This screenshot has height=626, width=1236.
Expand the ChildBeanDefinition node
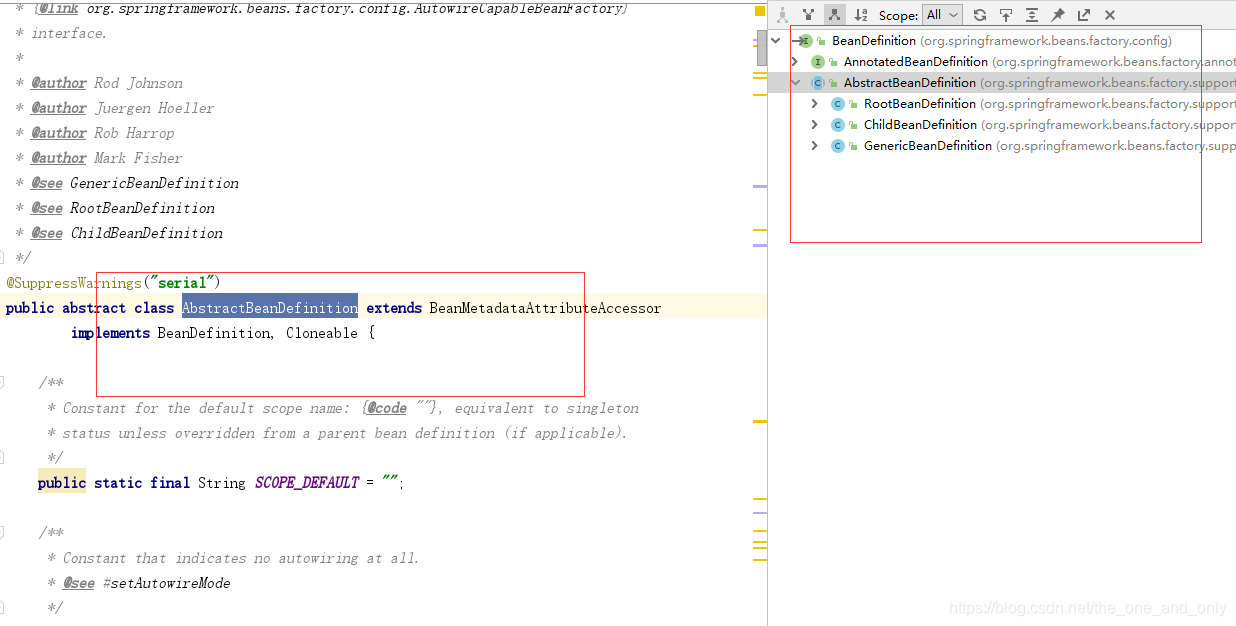(x=815, y=125)
